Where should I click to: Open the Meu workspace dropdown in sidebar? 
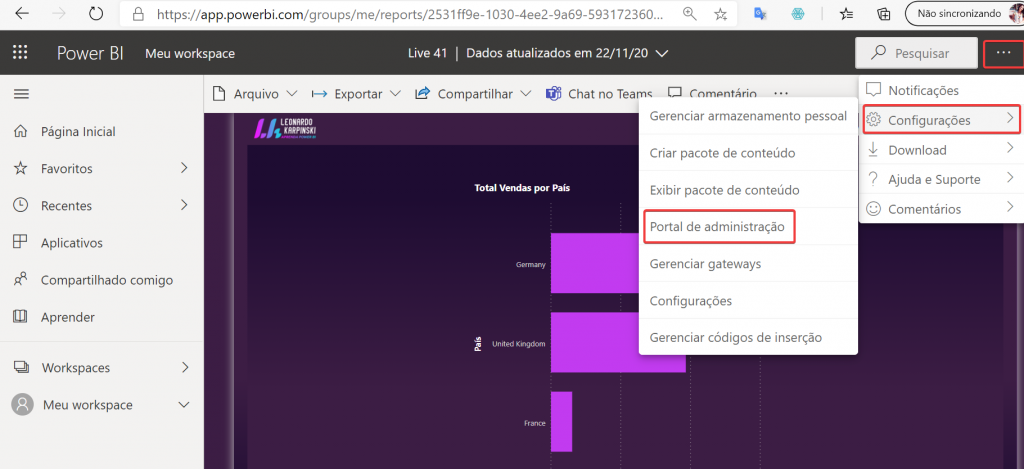(x=183, y=405)
